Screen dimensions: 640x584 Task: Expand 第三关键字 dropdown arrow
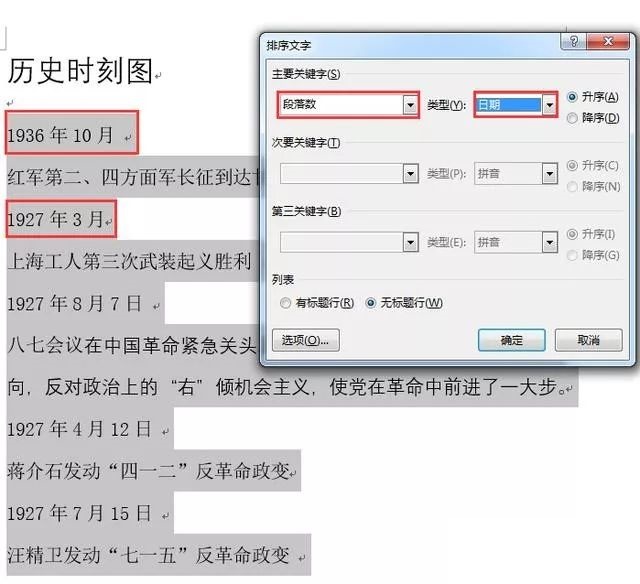point(410,243)
